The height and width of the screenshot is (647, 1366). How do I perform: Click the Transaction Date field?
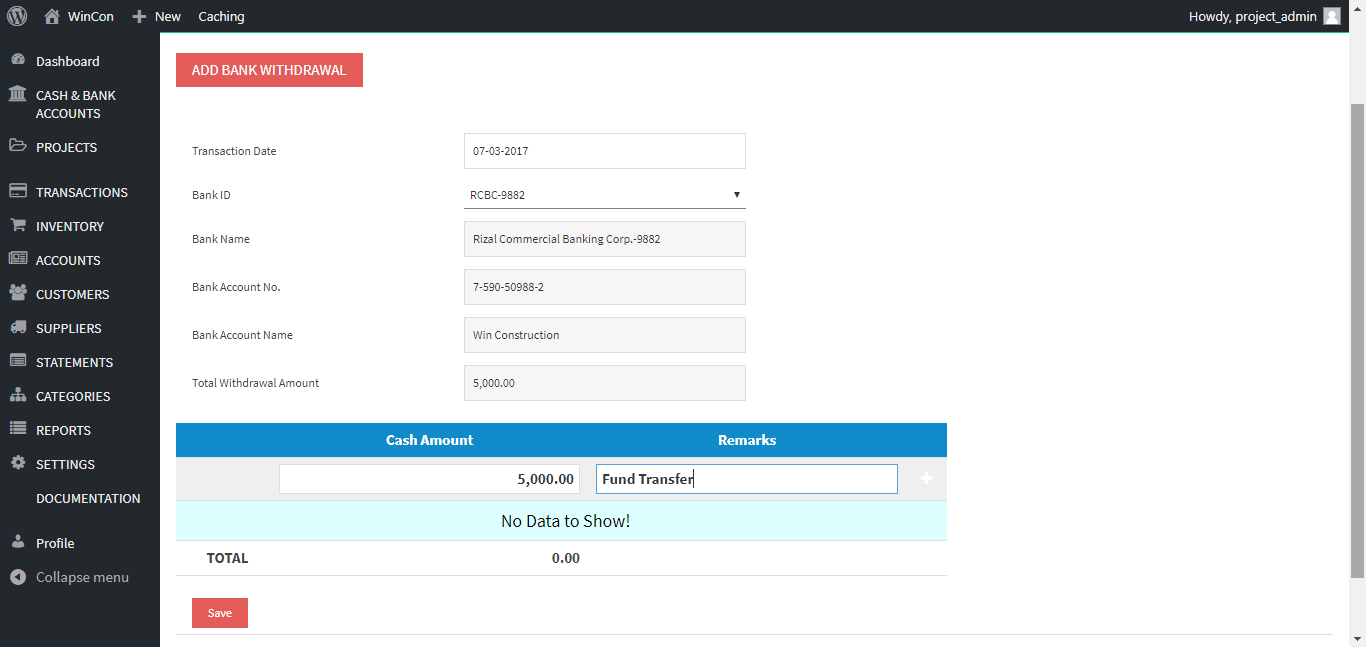point(604,151)
